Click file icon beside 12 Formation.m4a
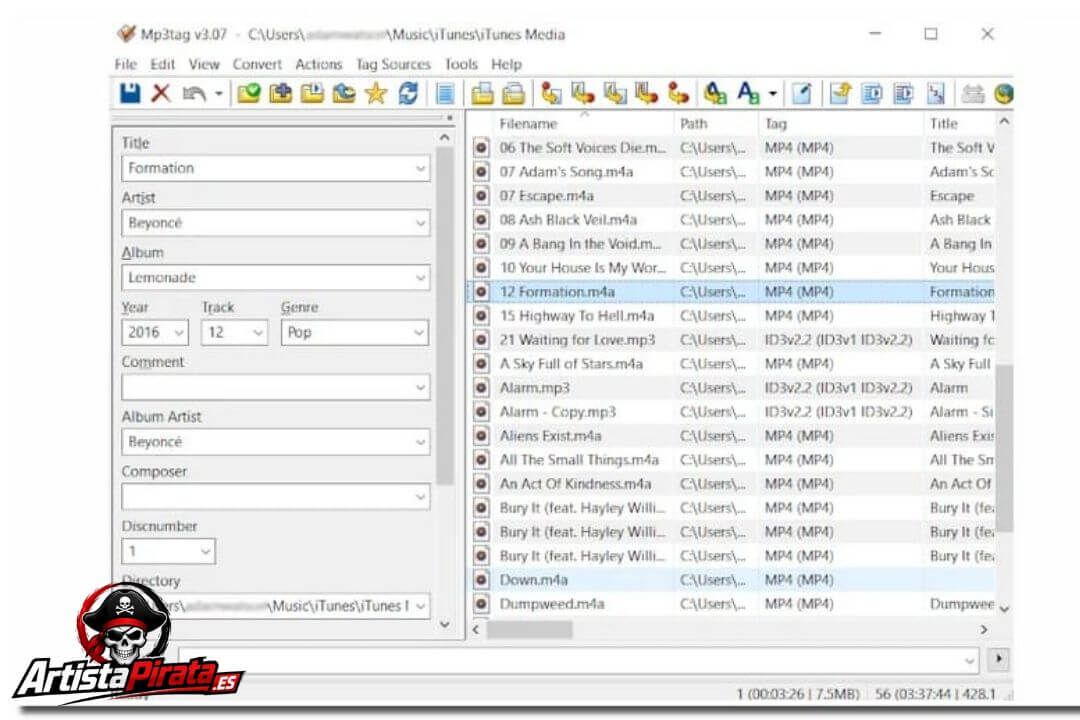This screenshot has width=1080, height=720. pos(481,291)
